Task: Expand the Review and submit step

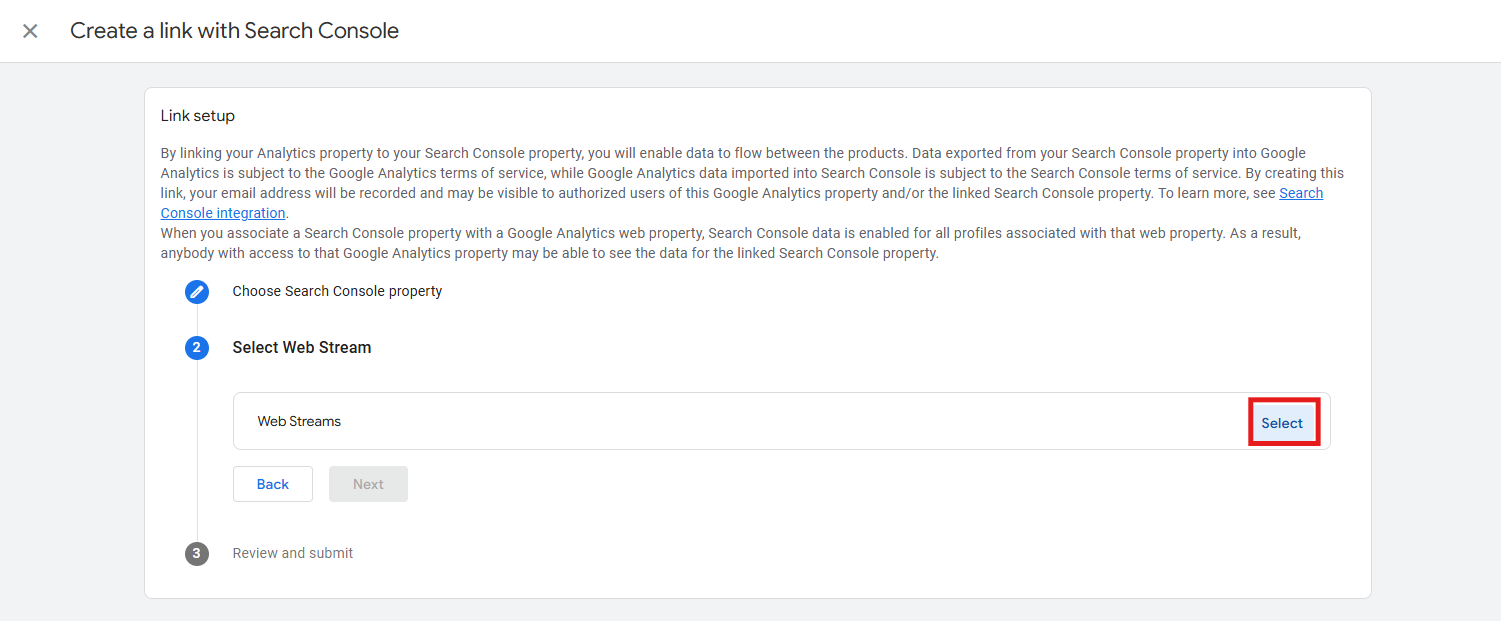Action: tap(293, 553)
